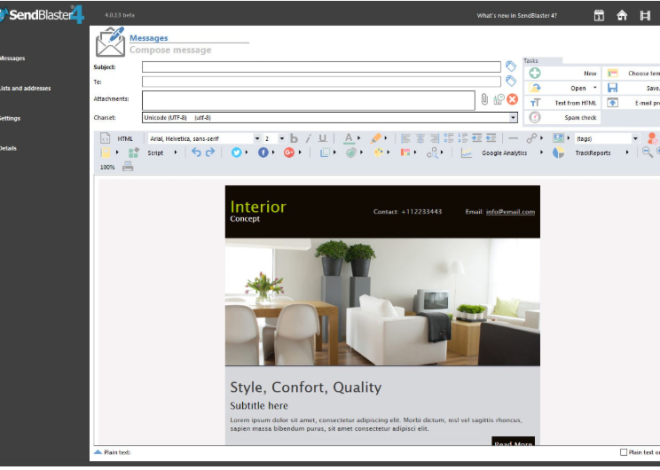Create a New message from Tasks
The image size is (660, 470).
tap(562, 73)
